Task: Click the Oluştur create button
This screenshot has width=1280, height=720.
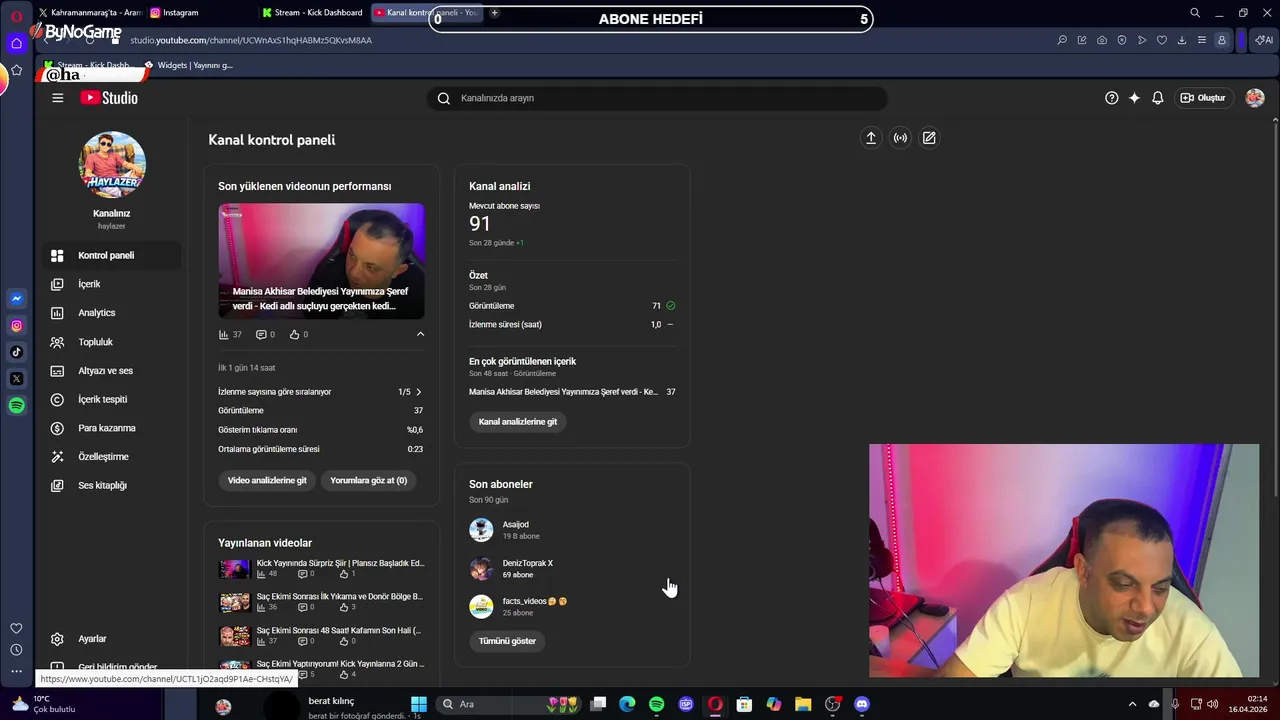Action: click(1202, 98)
